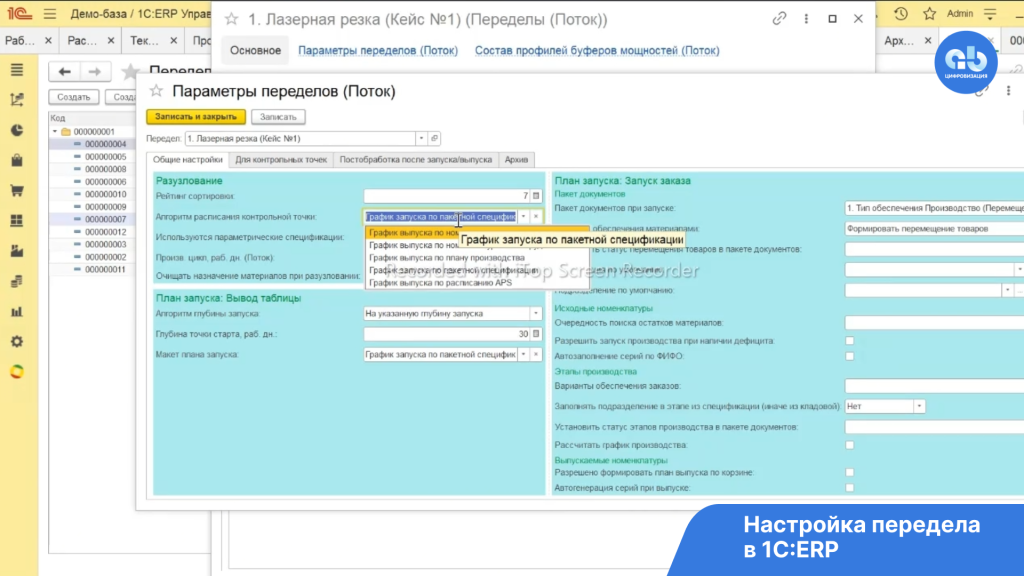Viewport: 1024px width, 576px height.
Task: Toggle Разрешить запуск производства при наличии дефицита
Action: coord(850,341)
